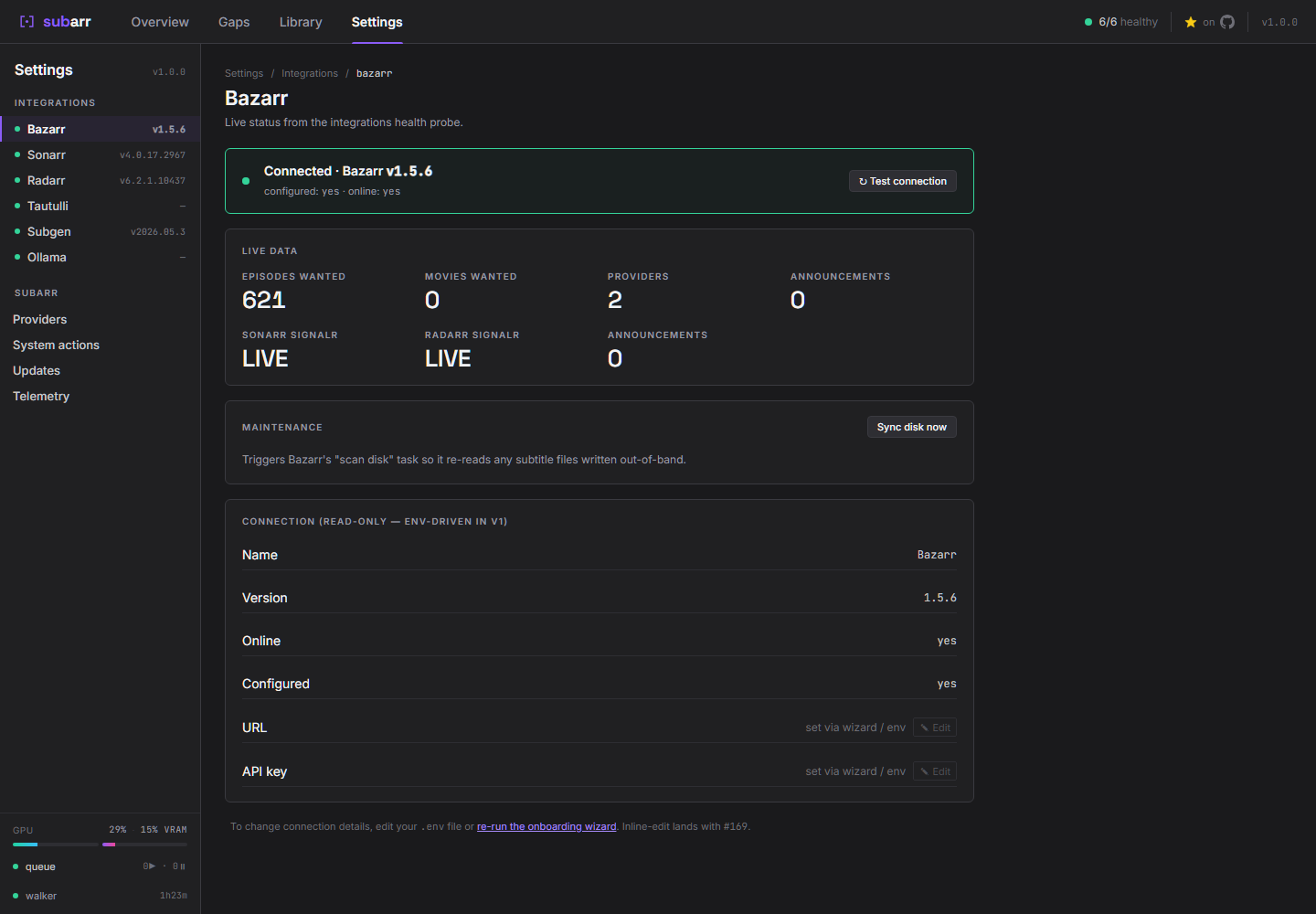Click Sonarr SignalR LIVE status
Image resolution: width=1316 pixels, height=914 pixels.
coord(265,358)
